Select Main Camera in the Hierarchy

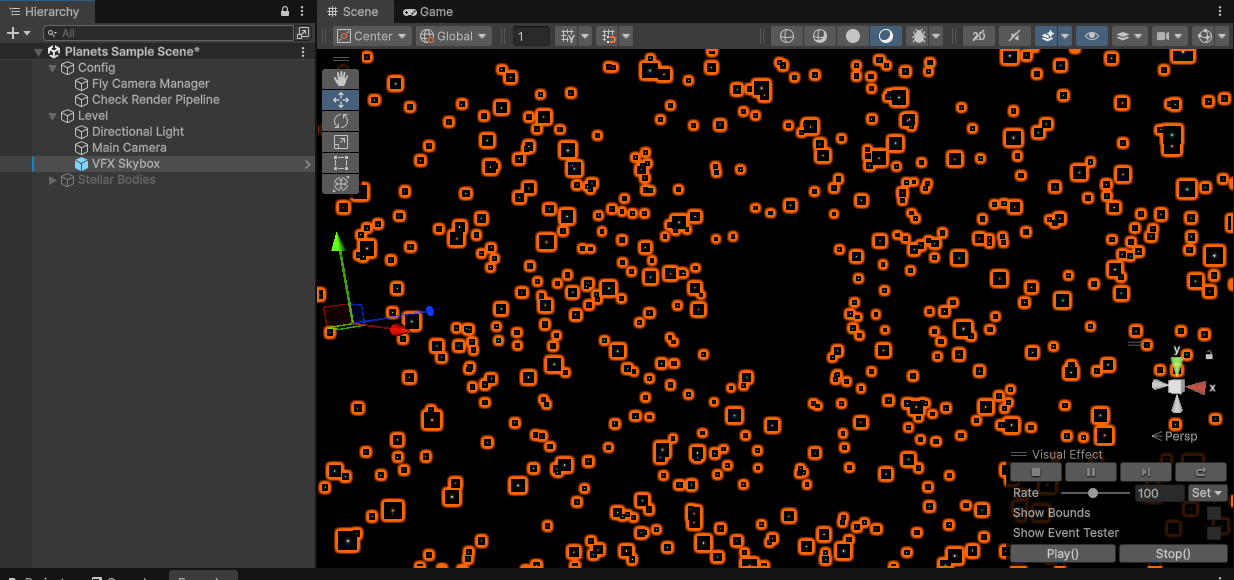tap(129, 148)
